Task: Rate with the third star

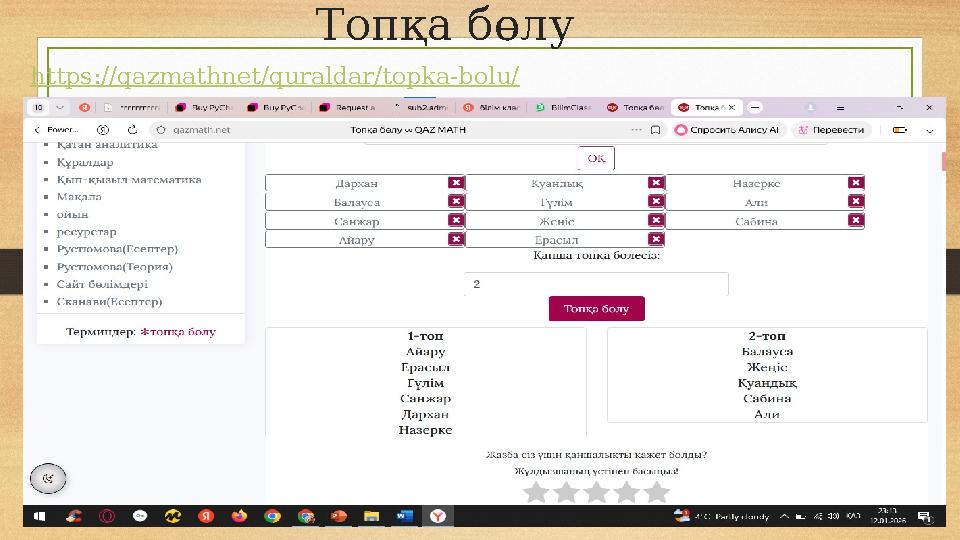Action: tap(596, 492)
